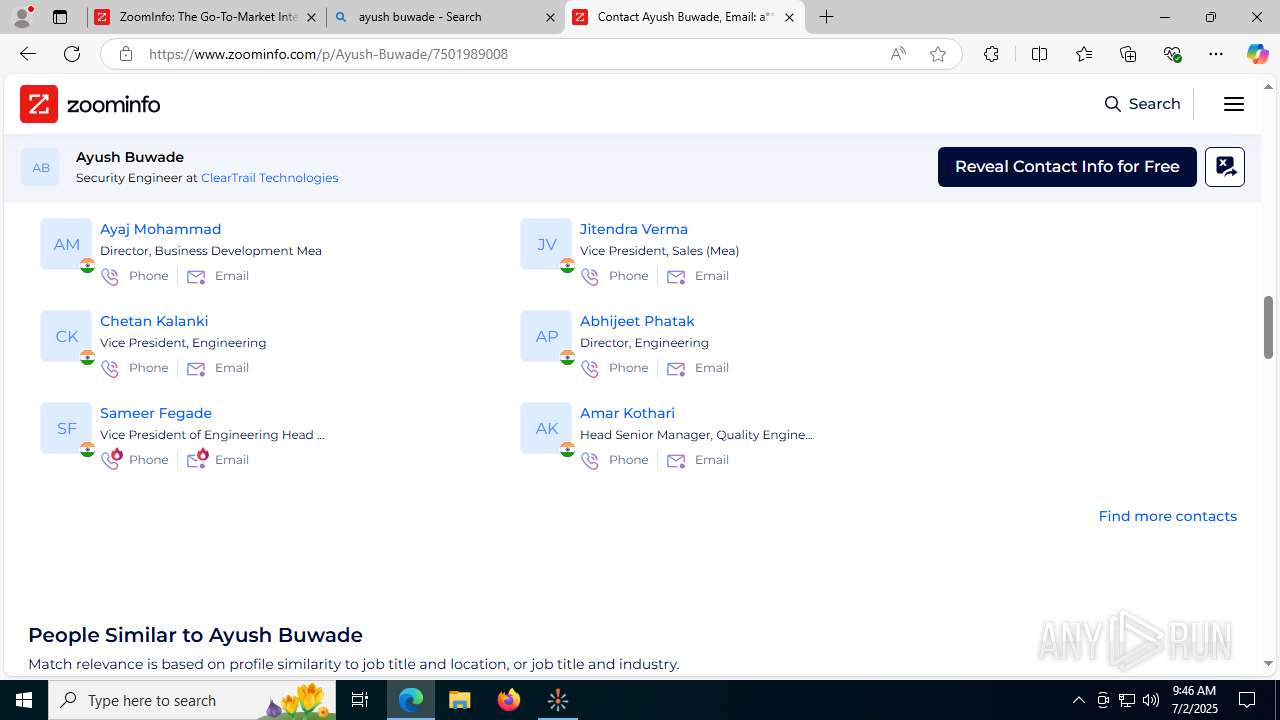Click Email icon for Jitendra Verma
Screen dimensions: 1280x720
[676, 276]
